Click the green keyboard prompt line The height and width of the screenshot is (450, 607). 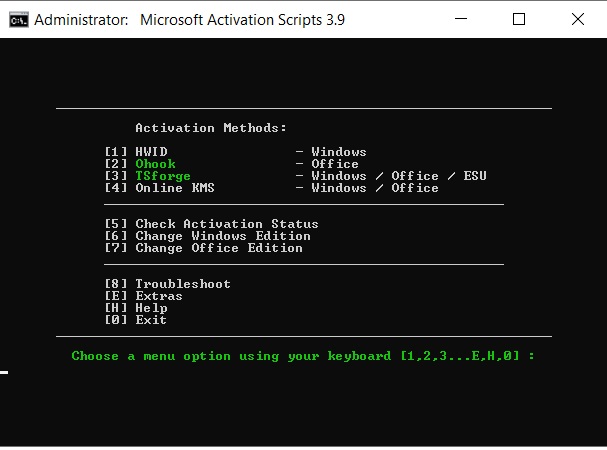[302, 356]
